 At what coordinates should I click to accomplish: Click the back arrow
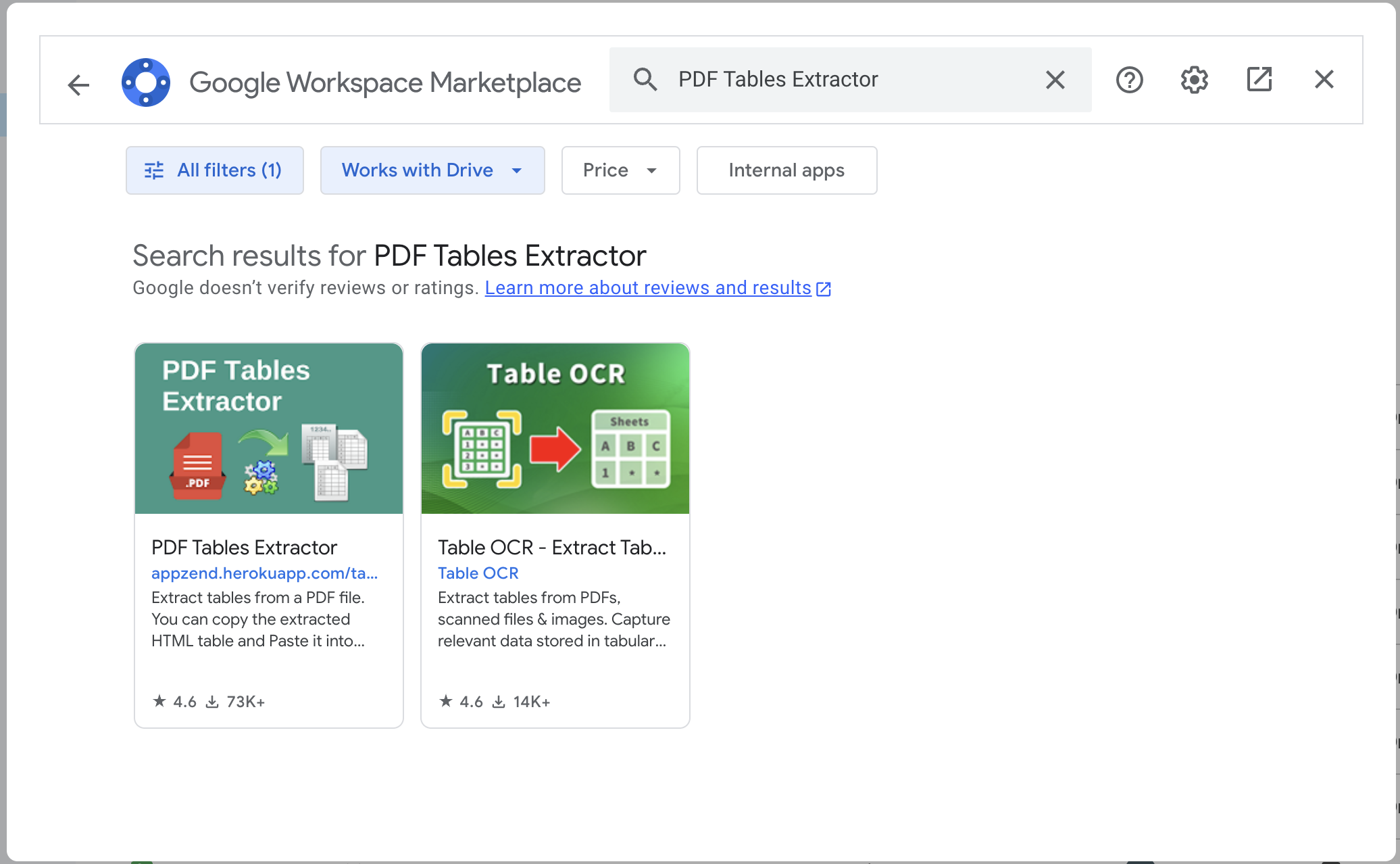point(78,84)
